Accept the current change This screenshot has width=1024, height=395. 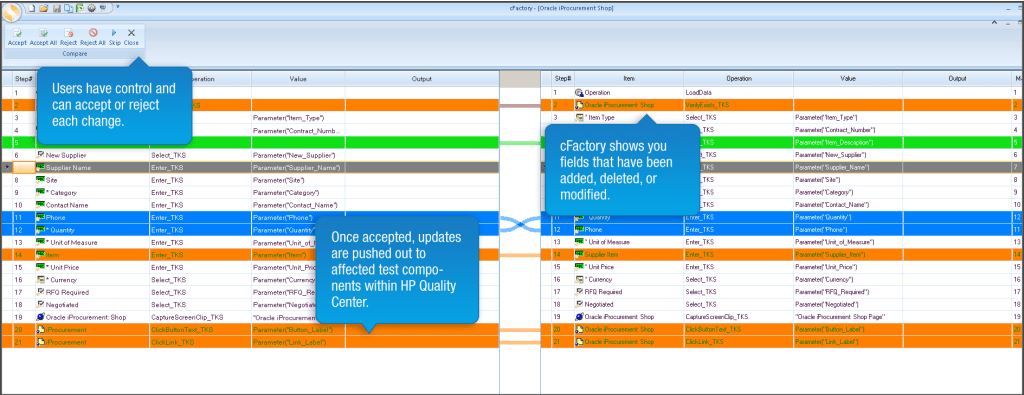coord(18,37)
